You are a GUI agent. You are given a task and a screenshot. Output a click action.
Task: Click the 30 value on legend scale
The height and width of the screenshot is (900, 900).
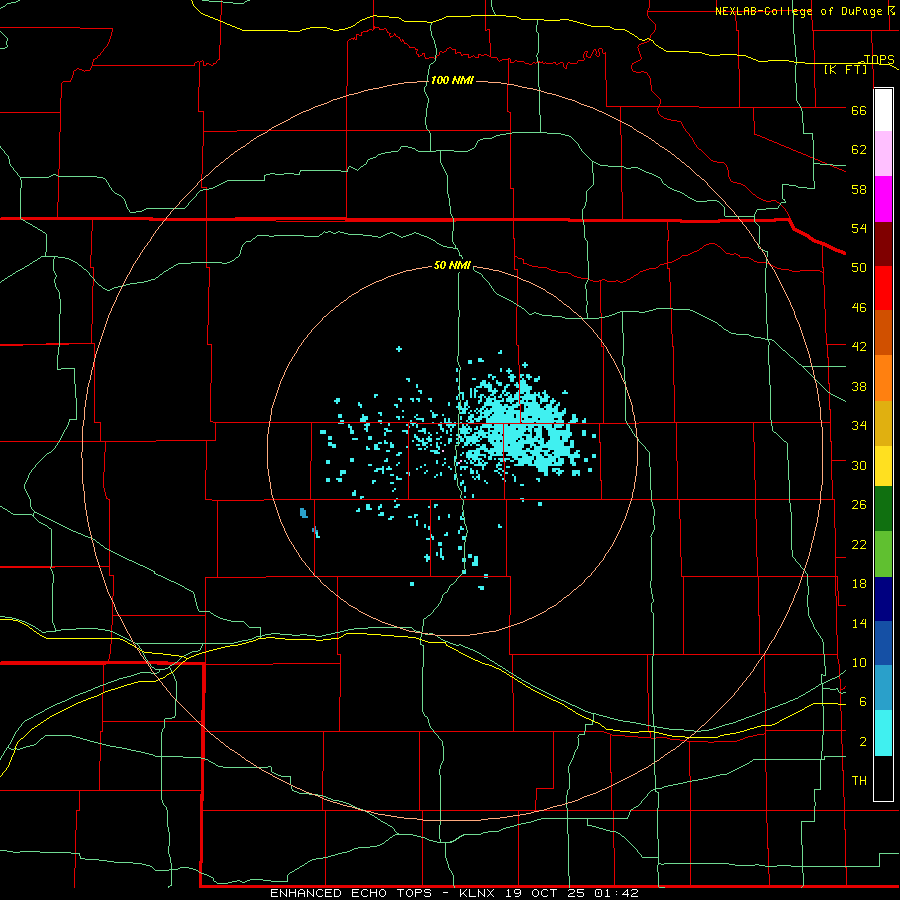tap(859, 465)
